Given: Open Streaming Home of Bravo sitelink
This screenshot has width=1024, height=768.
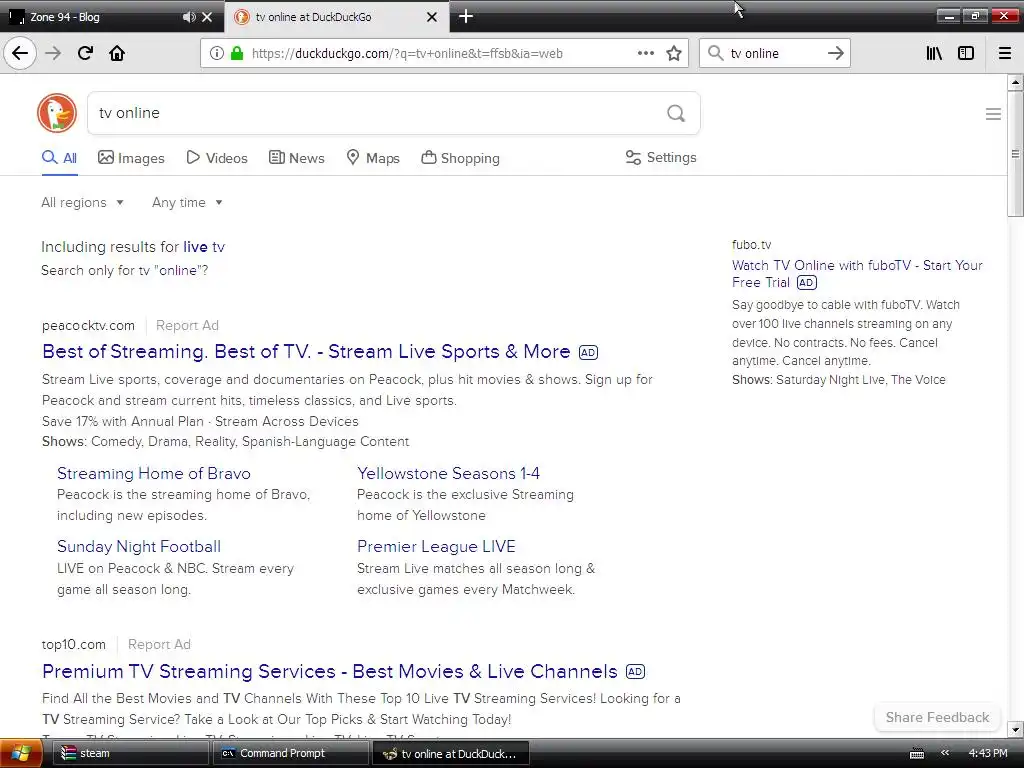Looking at the screenshot, I should click(x=153, y=473).
